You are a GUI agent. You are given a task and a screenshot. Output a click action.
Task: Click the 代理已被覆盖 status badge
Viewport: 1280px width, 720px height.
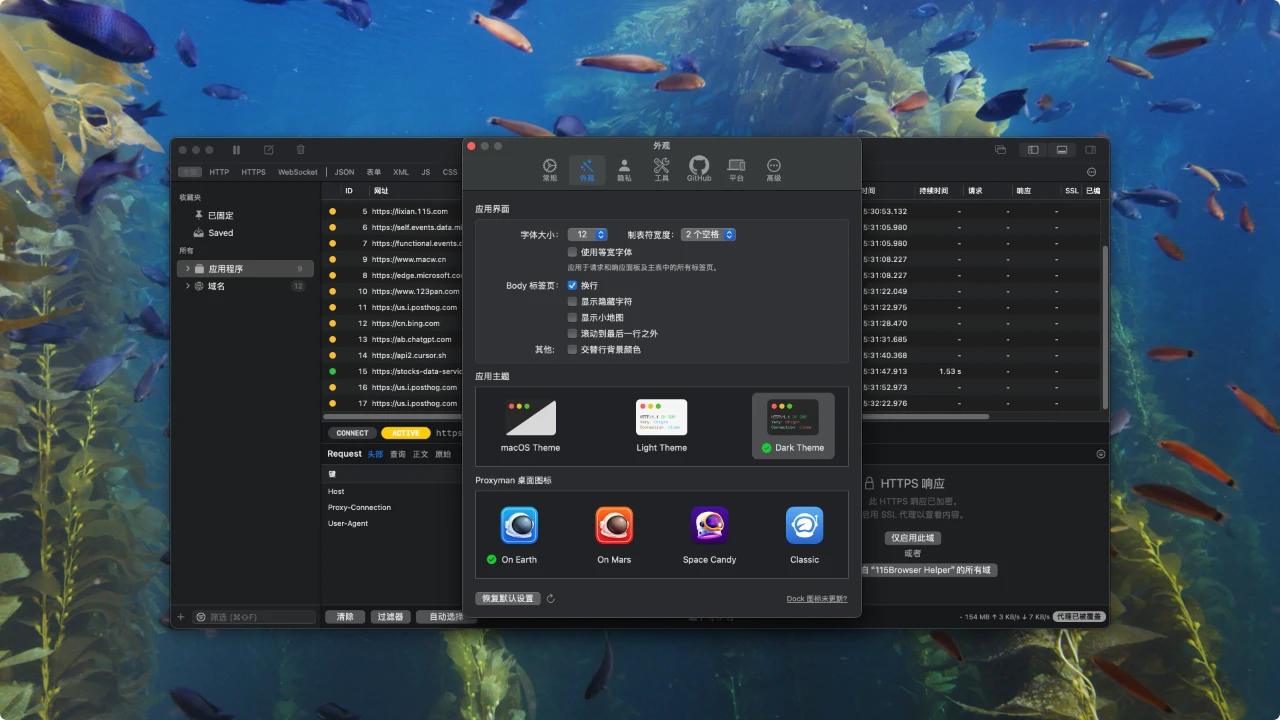1079,617
